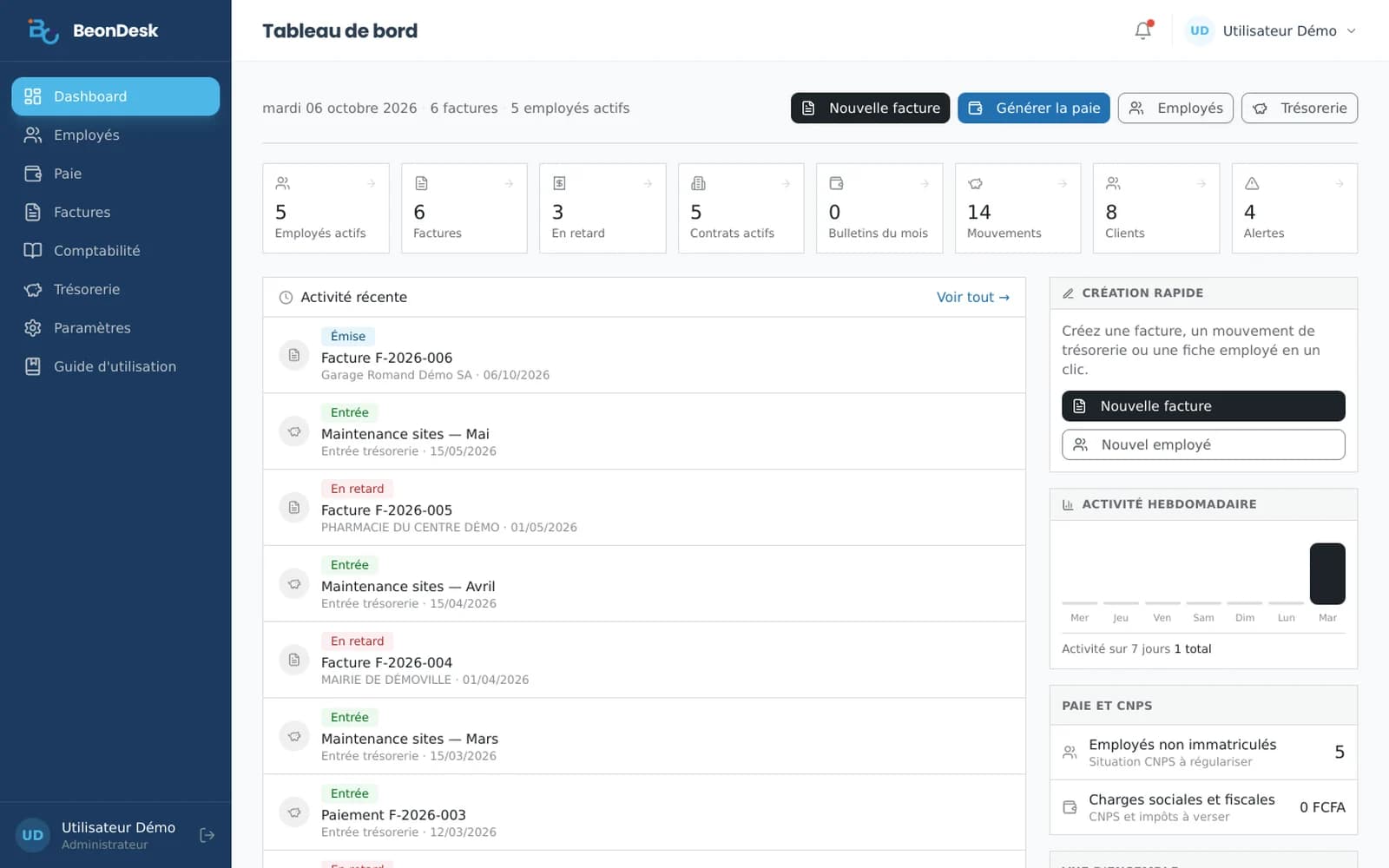Click the Mar bar in weekly activity chart
The width and height of the screenshot is (1389, 868).
(x=1327, y=574)
